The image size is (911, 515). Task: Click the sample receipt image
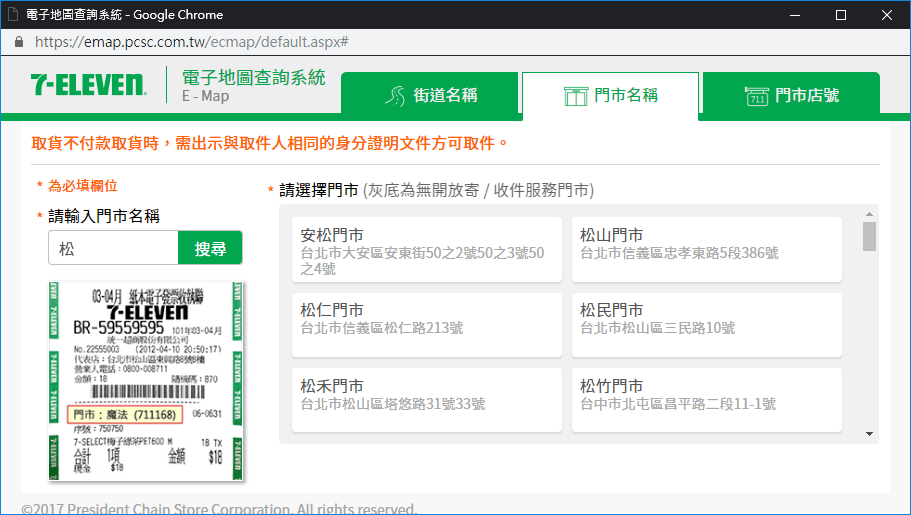(146, 381)
